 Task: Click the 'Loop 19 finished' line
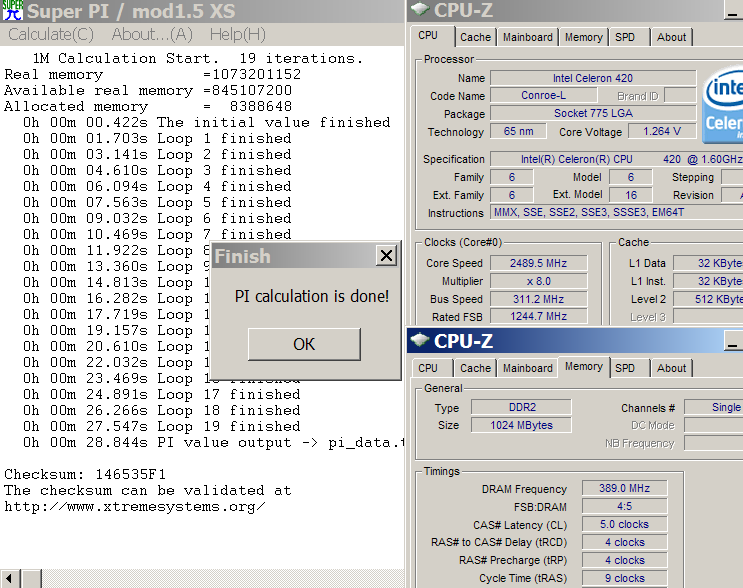pyautogui.click(x=162, y=426)
